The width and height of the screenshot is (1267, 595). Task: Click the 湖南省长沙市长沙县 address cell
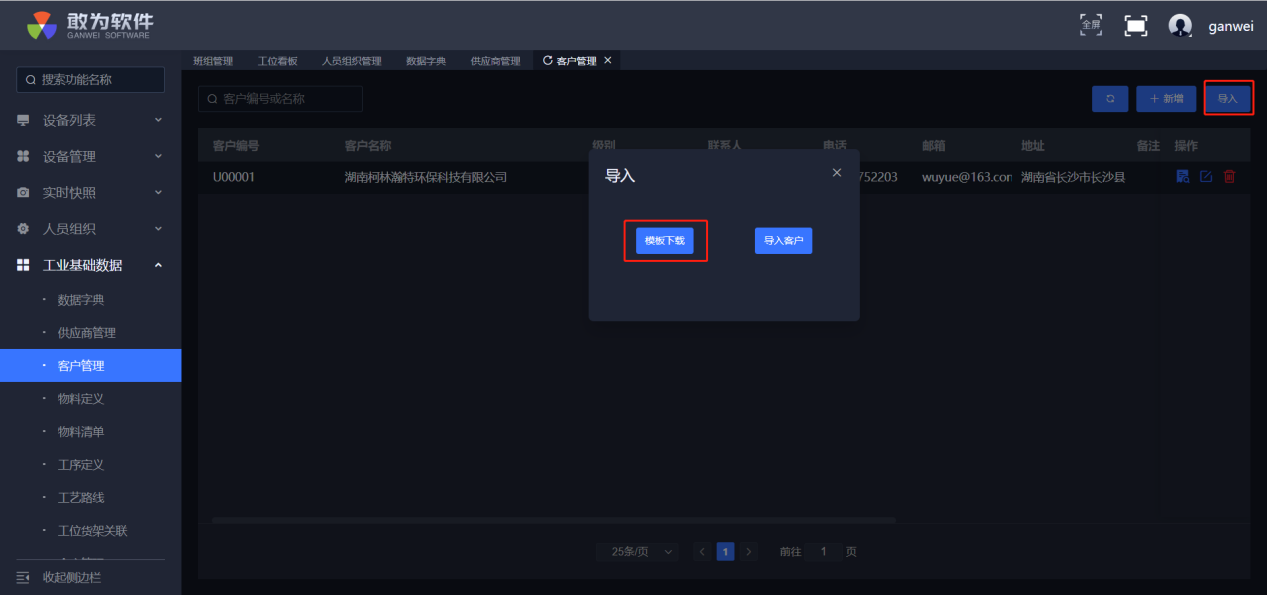[x=1073, y=177]
